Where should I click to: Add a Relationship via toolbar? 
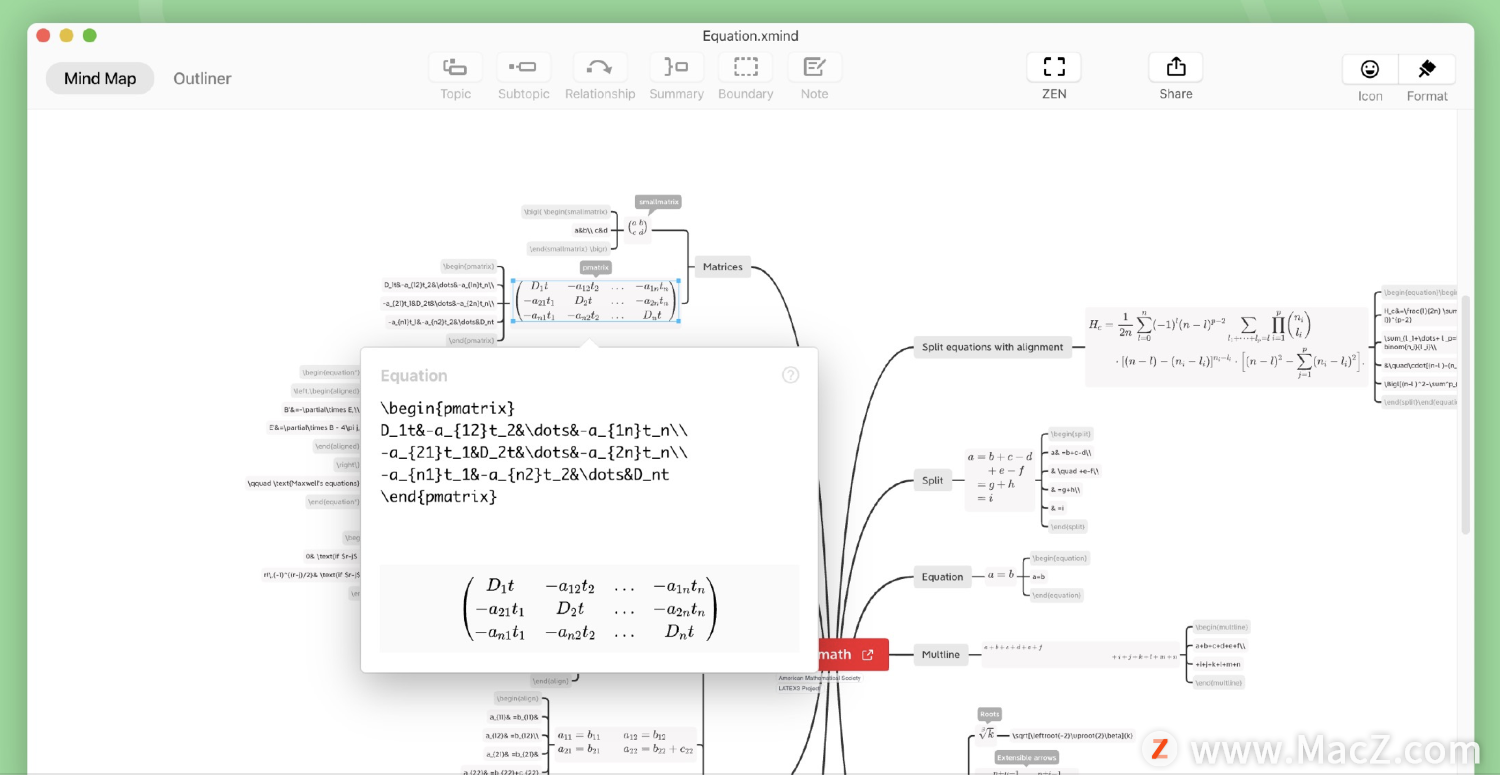tap(599, 68)
